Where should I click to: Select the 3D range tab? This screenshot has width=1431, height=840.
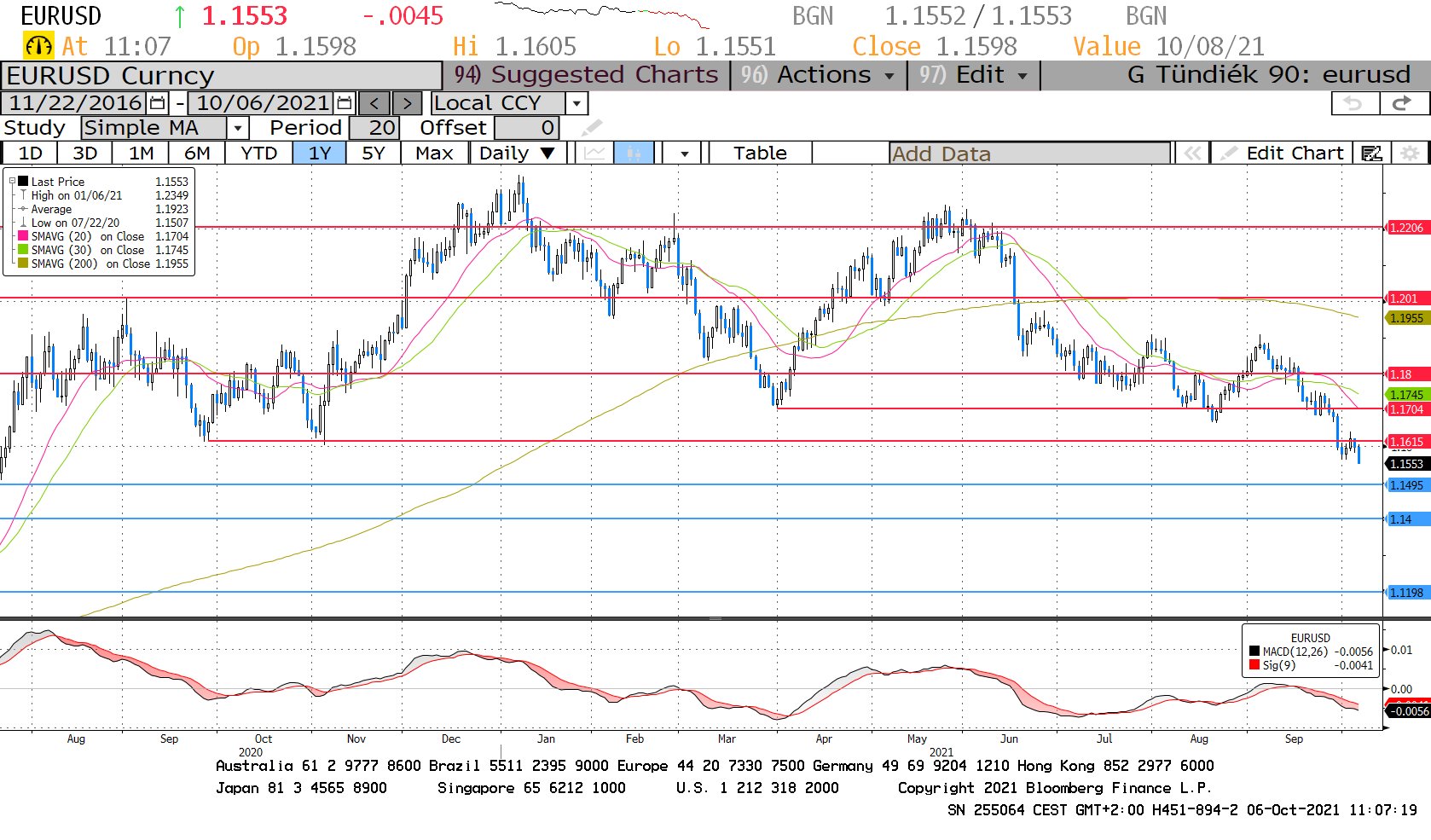[85, 154]
